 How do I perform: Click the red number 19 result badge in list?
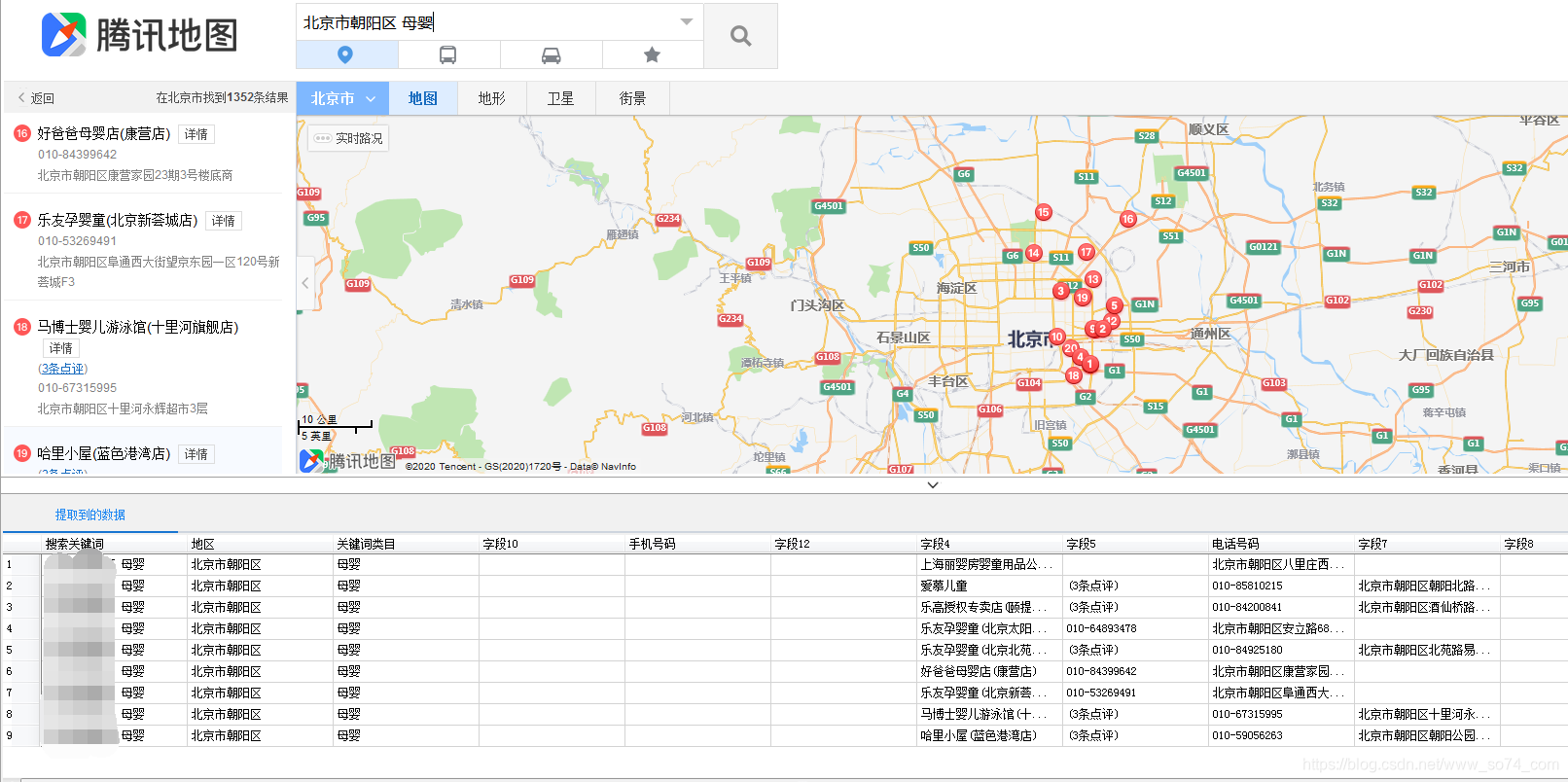point(22,453)
